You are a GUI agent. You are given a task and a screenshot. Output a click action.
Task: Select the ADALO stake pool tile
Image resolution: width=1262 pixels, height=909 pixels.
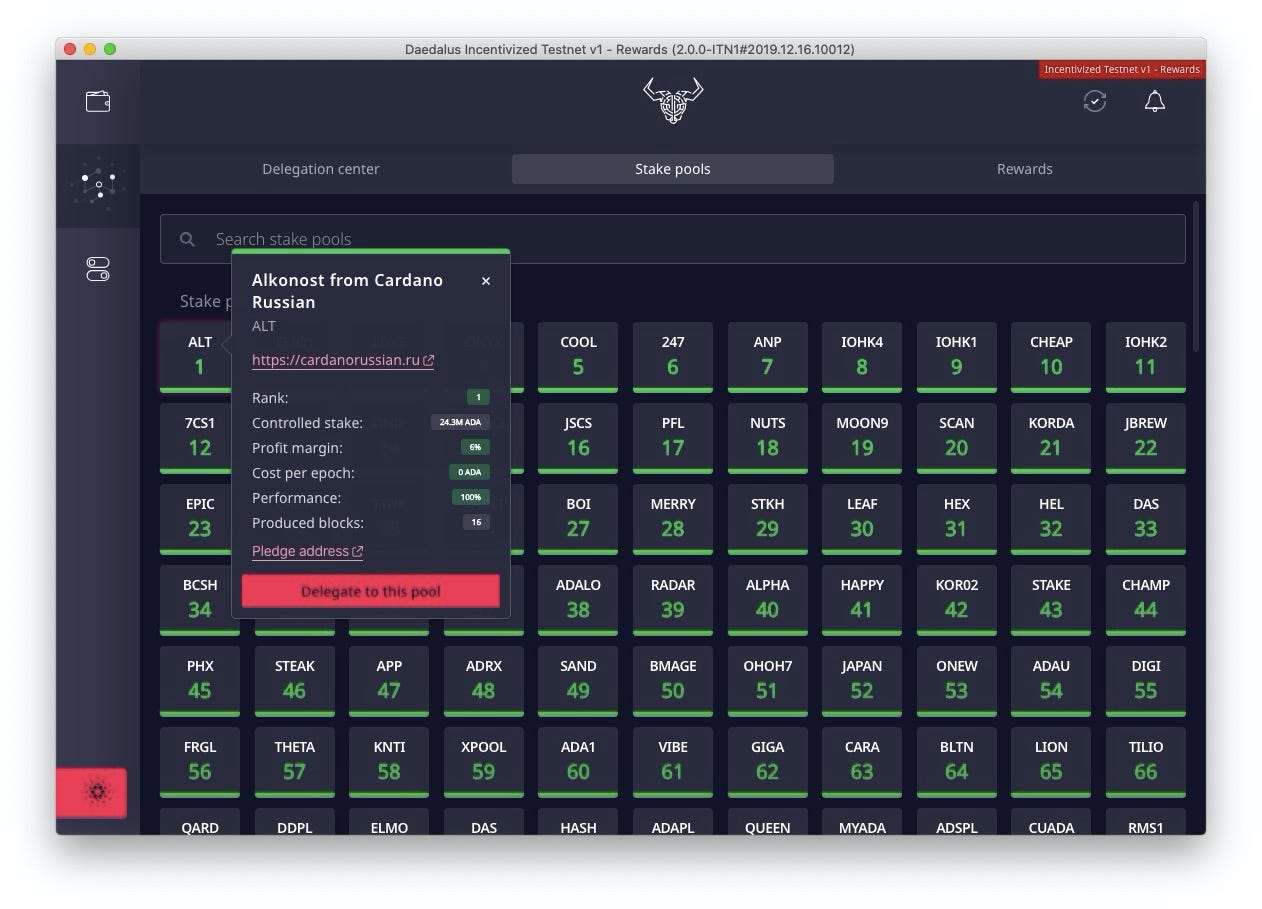(x=578, y=600)
